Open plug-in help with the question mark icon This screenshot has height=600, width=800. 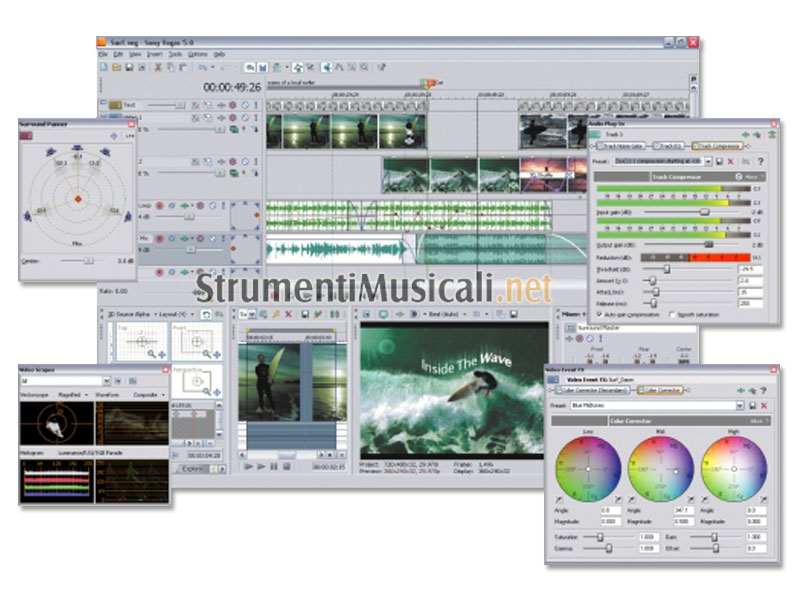tap(762, 160)
